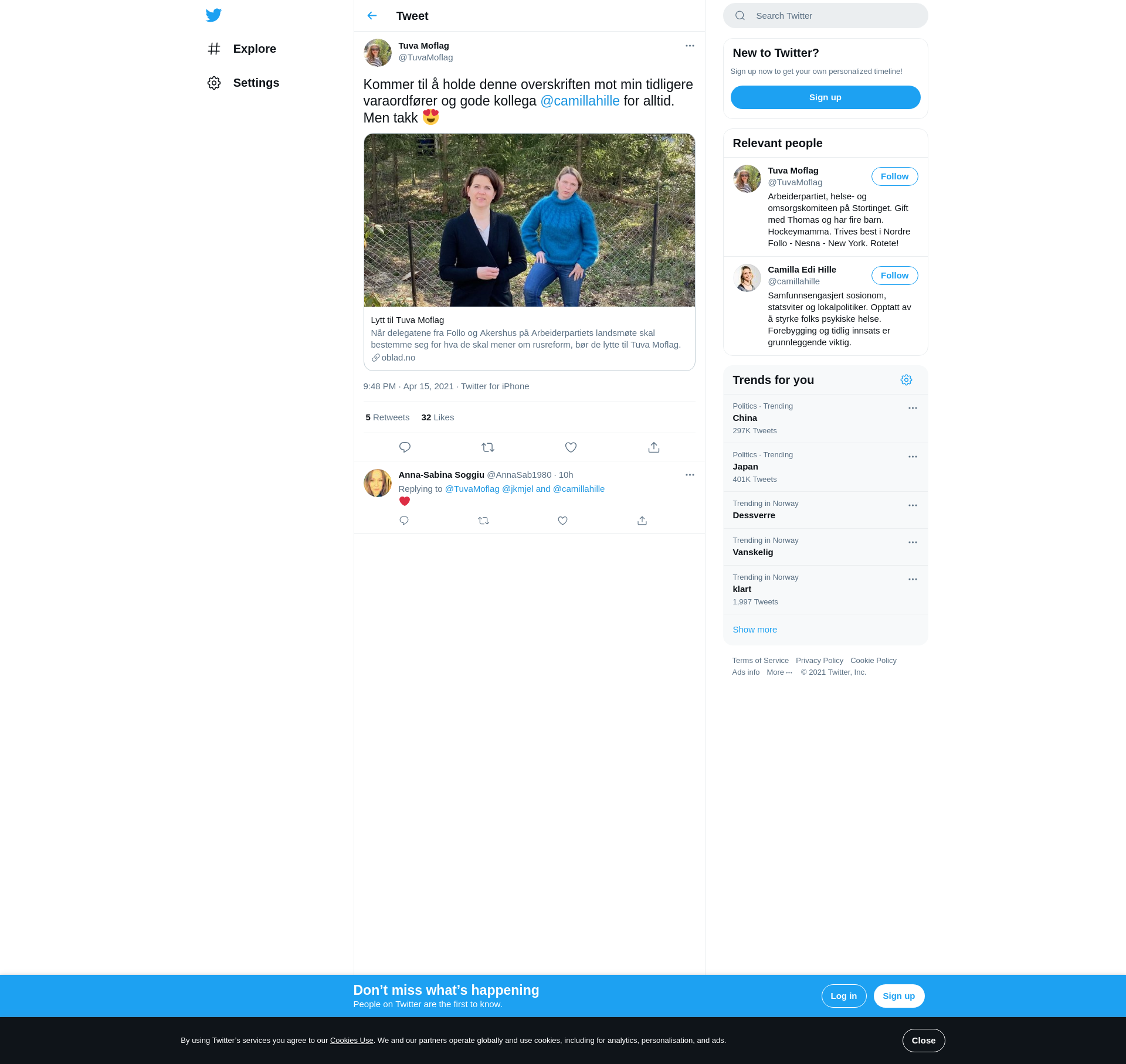Screen dimensions: 1126x1064
Task: Go back using the arrow icon
Action: (372, 16)
